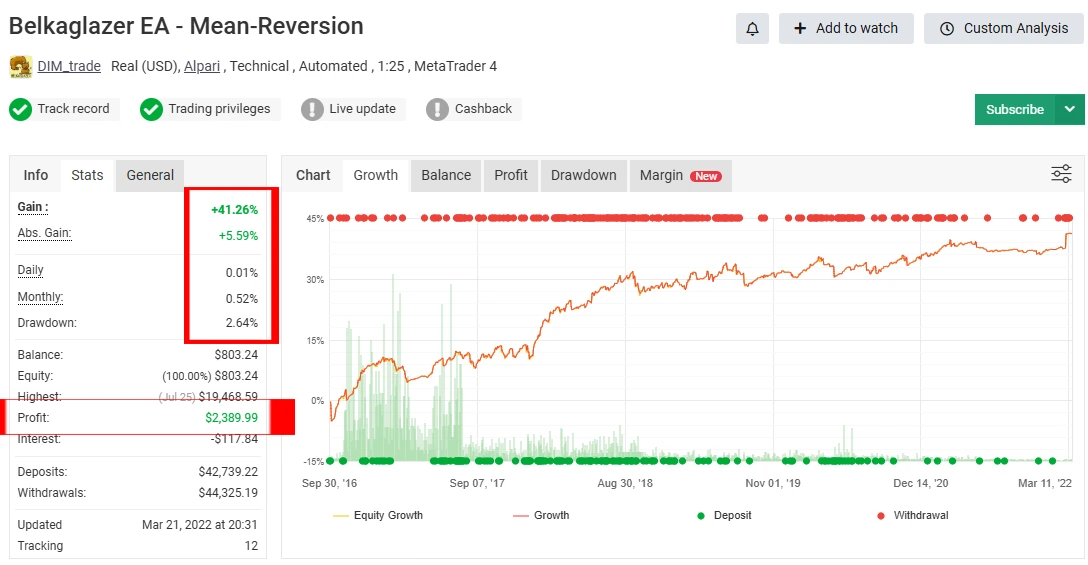1088x565 pixels.
Task: Click the Live update exclamation icon
Action: pos(312,109)
